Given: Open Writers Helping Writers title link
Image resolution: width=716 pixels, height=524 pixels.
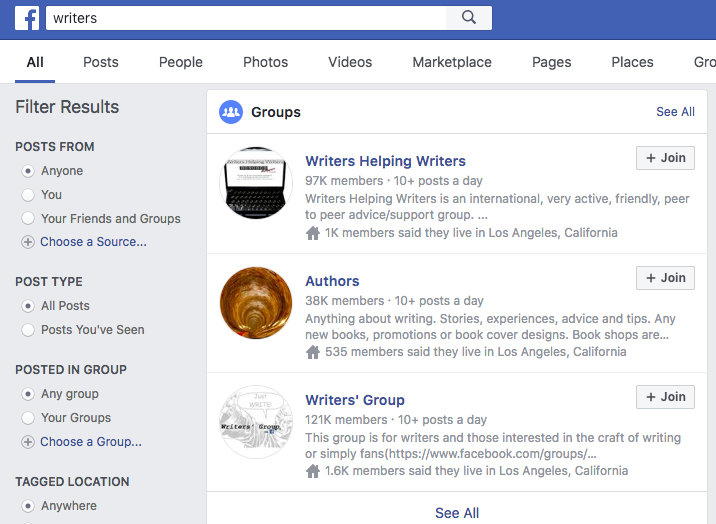Looking at the screenshot, I should 385,161.
